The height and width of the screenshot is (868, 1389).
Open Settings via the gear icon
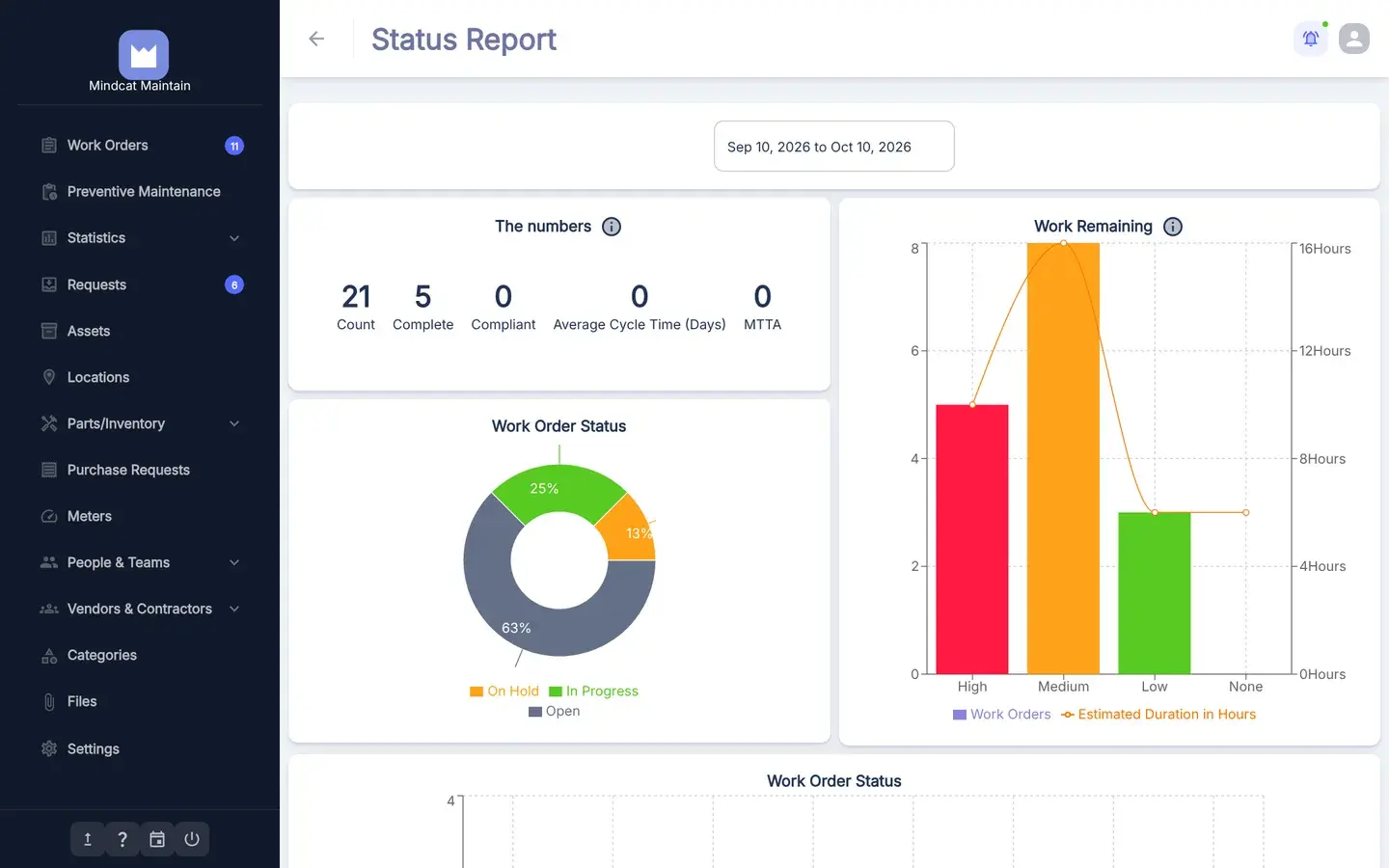tap(49, 748)
